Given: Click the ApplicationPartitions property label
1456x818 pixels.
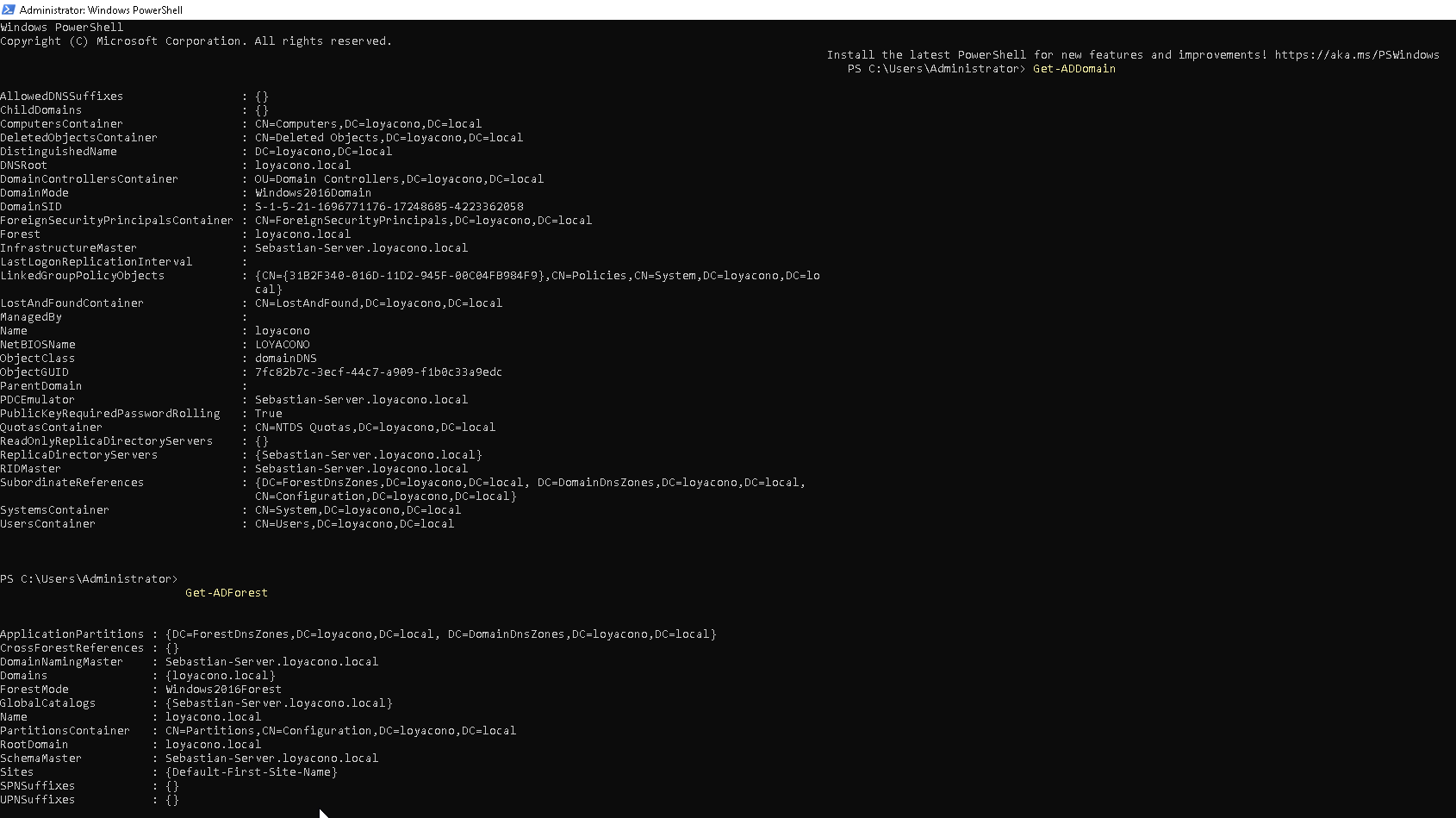Looking at the screenshot, I should [72, 634].
